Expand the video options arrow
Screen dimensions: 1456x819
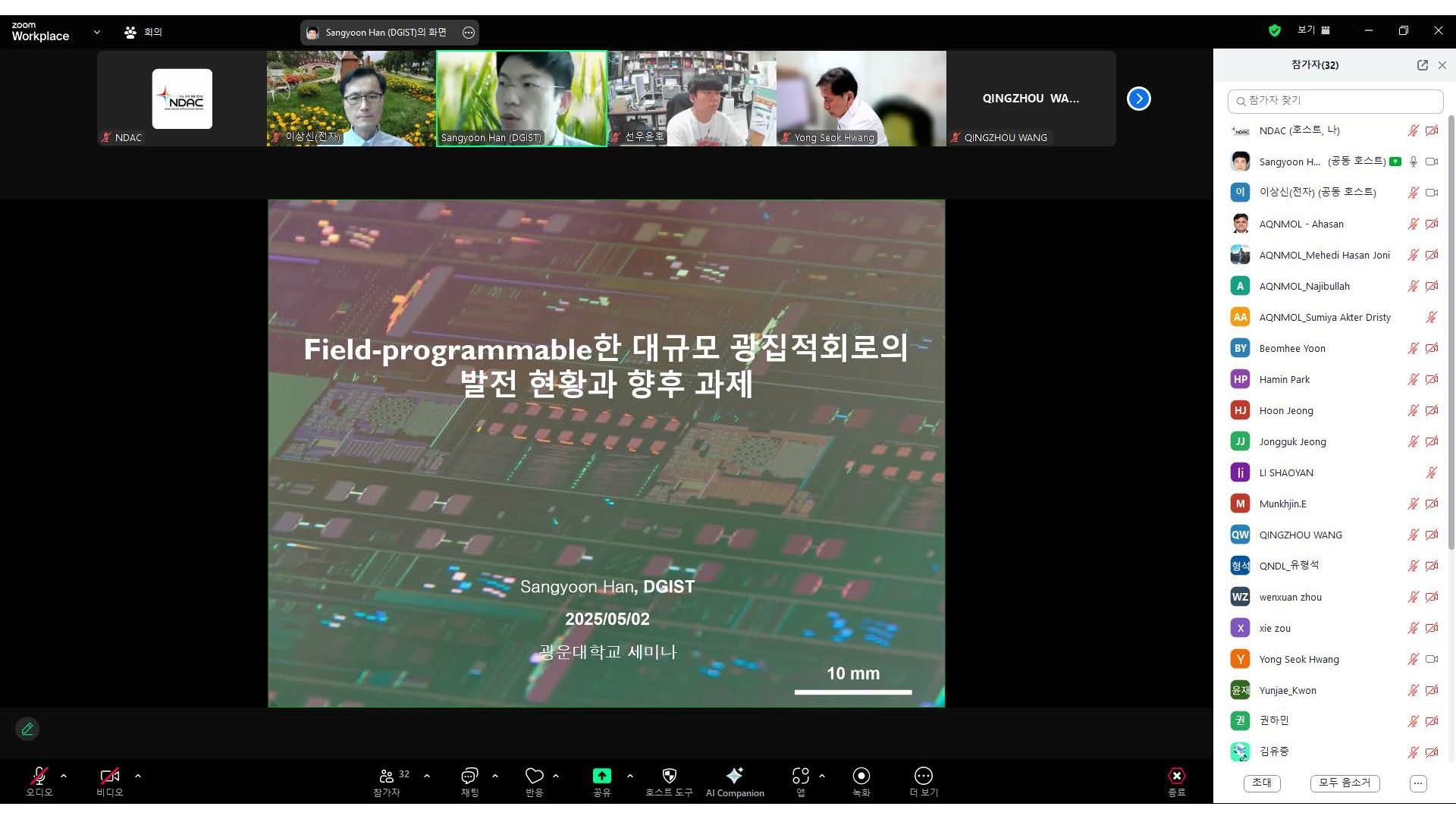[138, 776]
